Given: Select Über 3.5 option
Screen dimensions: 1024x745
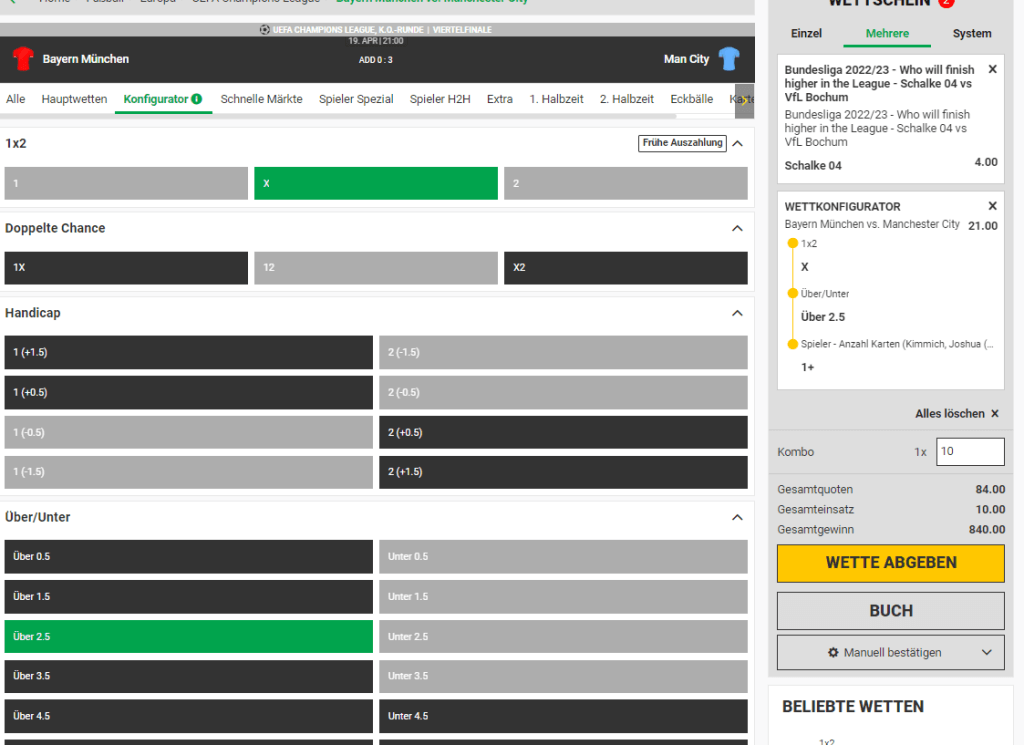Looking at the screenshot, I should [189, 676].
